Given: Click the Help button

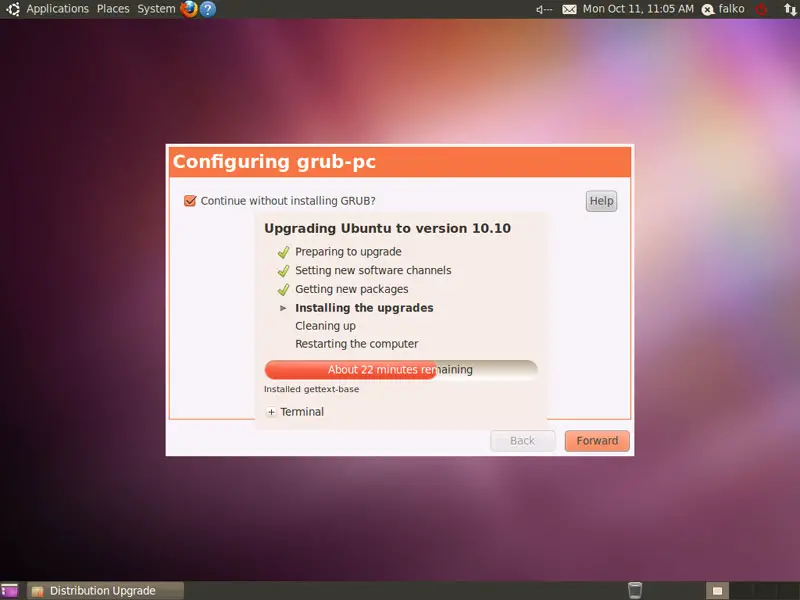Looking at the screenshot, I should point(601,201).
